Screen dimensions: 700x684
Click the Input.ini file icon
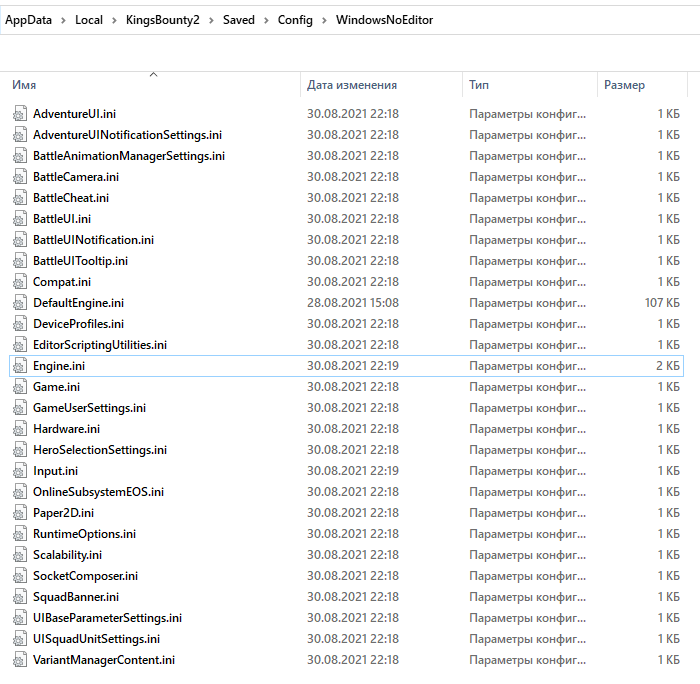pyautogui.click(x=19, y=471)
